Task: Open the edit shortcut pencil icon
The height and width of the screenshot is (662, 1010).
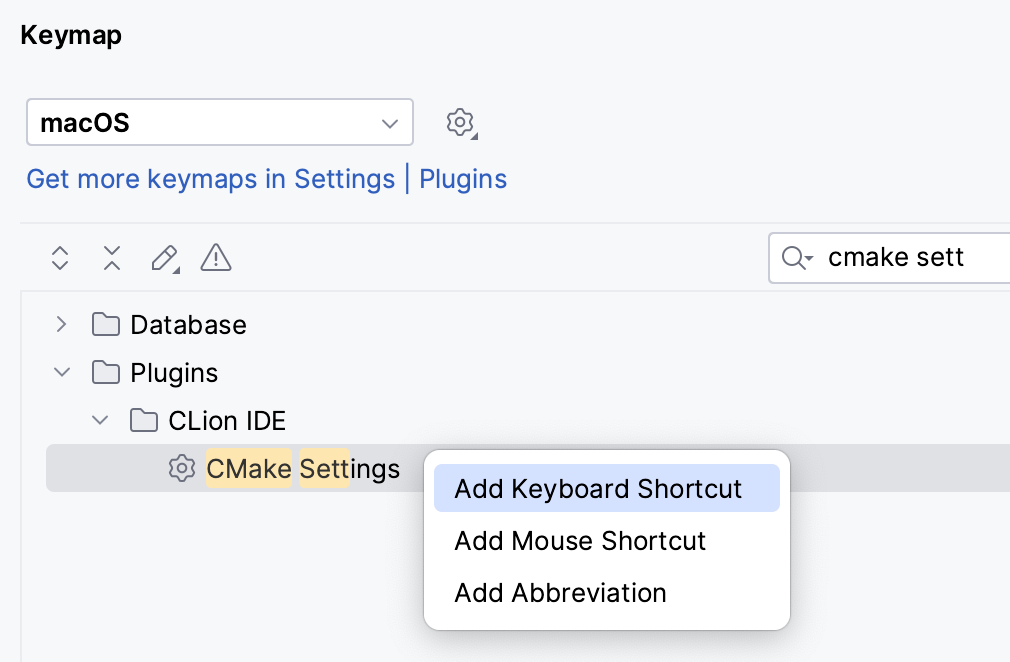Action: 163,258
